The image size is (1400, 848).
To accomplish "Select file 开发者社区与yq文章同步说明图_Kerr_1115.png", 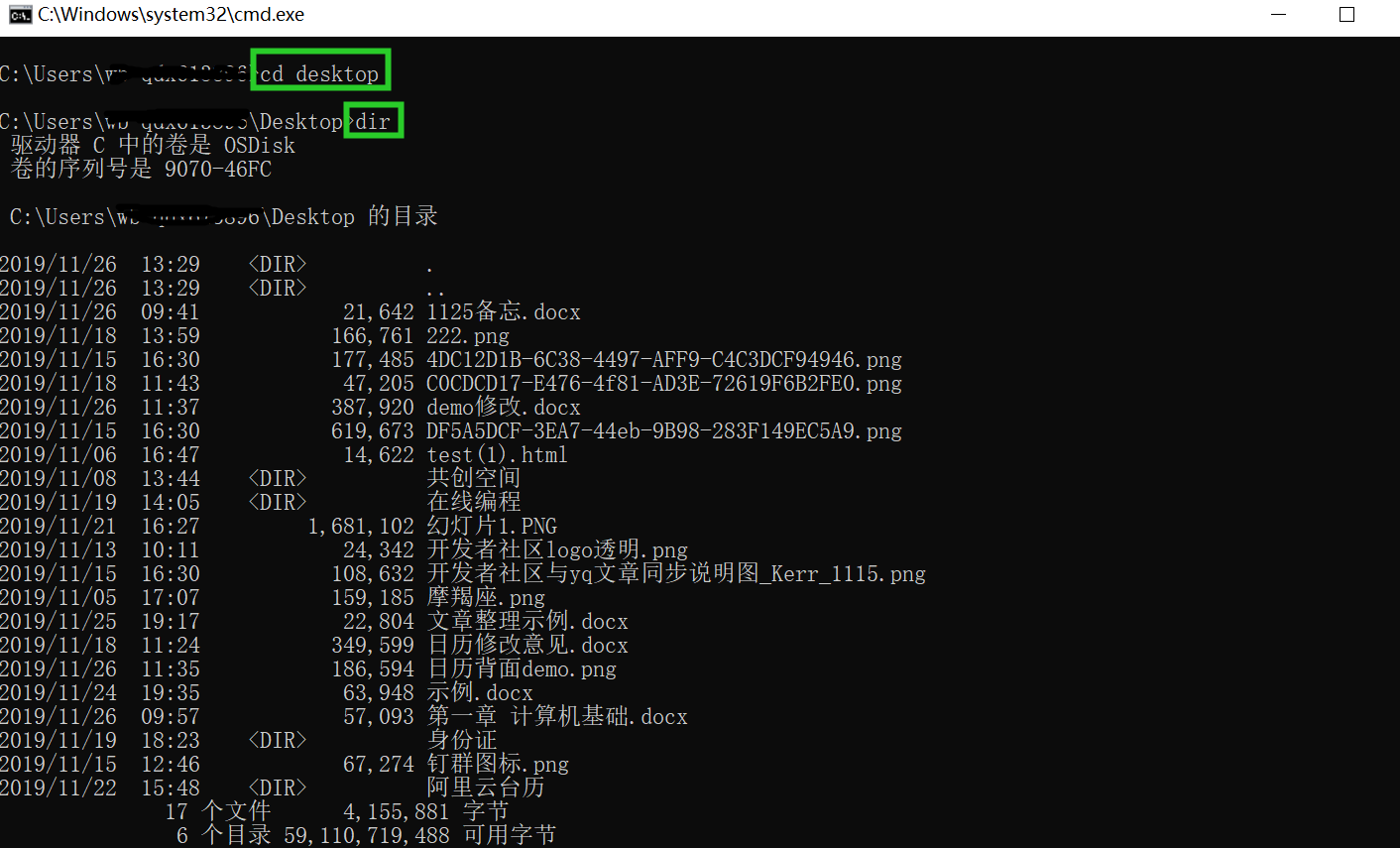I will pyautogui.click(x=676, y=573).
